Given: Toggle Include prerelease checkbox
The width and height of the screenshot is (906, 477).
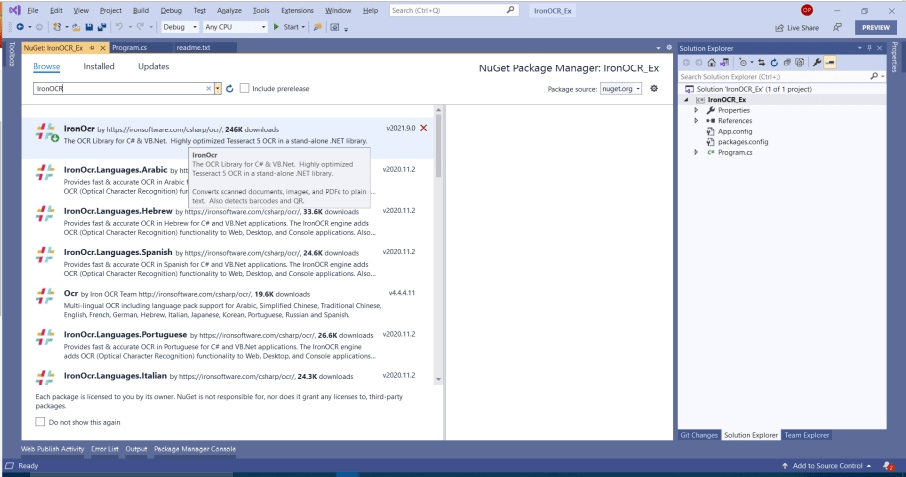Looking at the screenshot, I should point(244,88).
